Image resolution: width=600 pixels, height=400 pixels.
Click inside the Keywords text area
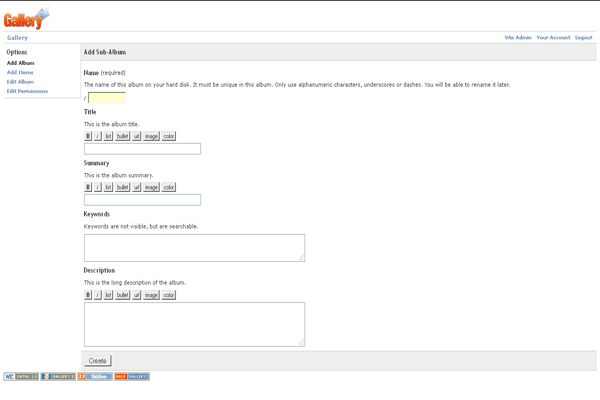(x=194, y=248)
